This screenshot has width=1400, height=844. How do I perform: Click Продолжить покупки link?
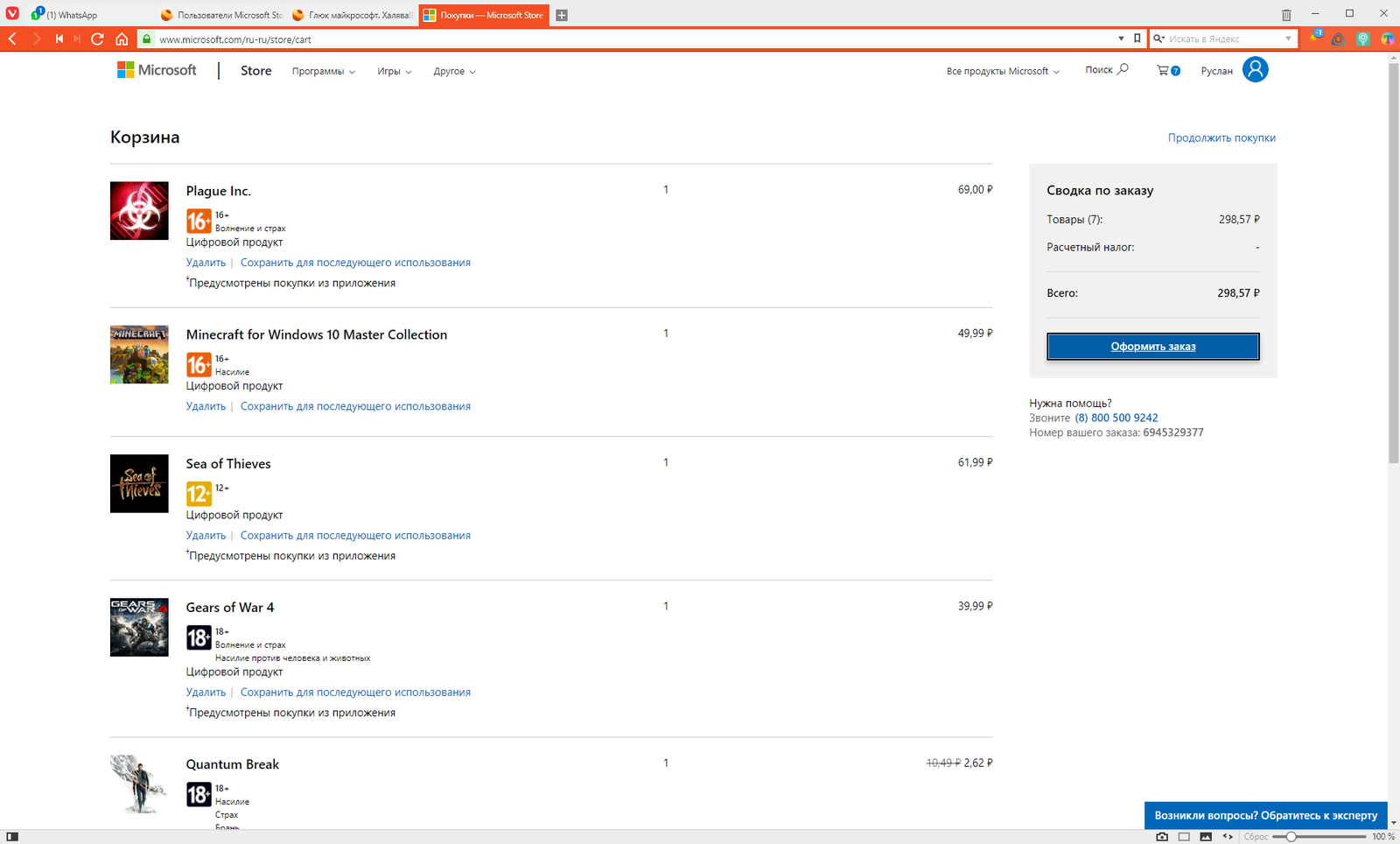(x=1221, y=137)
